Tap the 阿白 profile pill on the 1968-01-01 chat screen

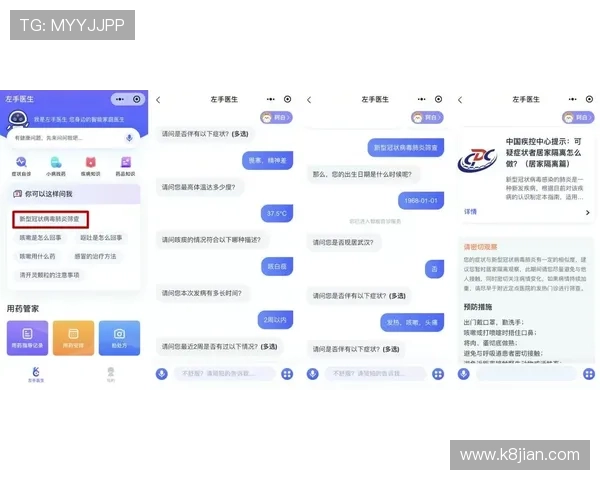coord(427,117)
